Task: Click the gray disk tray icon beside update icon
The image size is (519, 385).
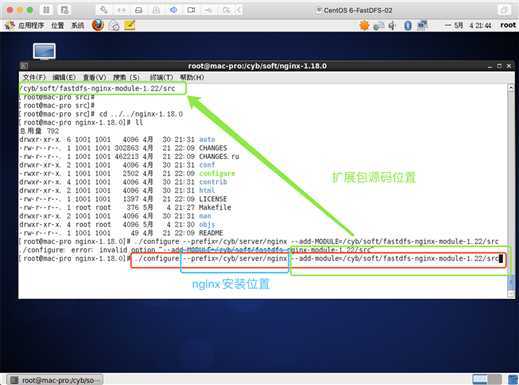Action: click(379, 26)
